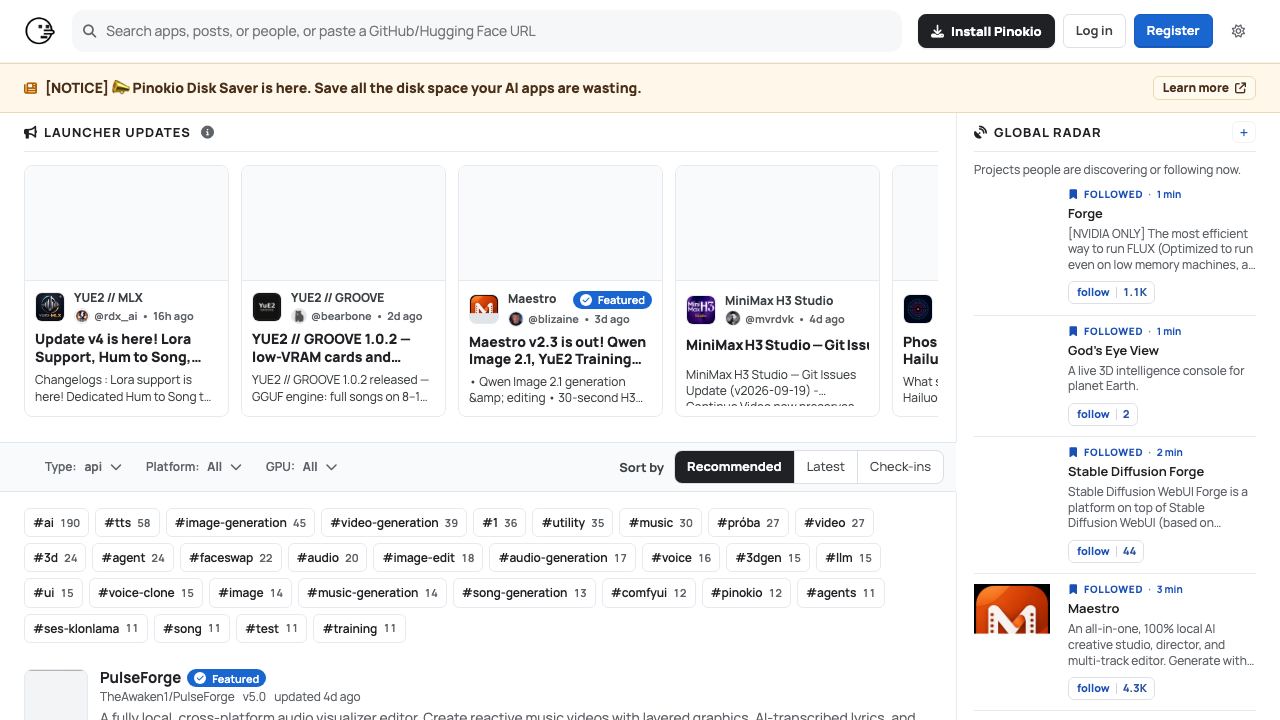This screenshot has width=1280, height=720.
Task: Focus the search apps input field
Action: (x=487, y=31)
